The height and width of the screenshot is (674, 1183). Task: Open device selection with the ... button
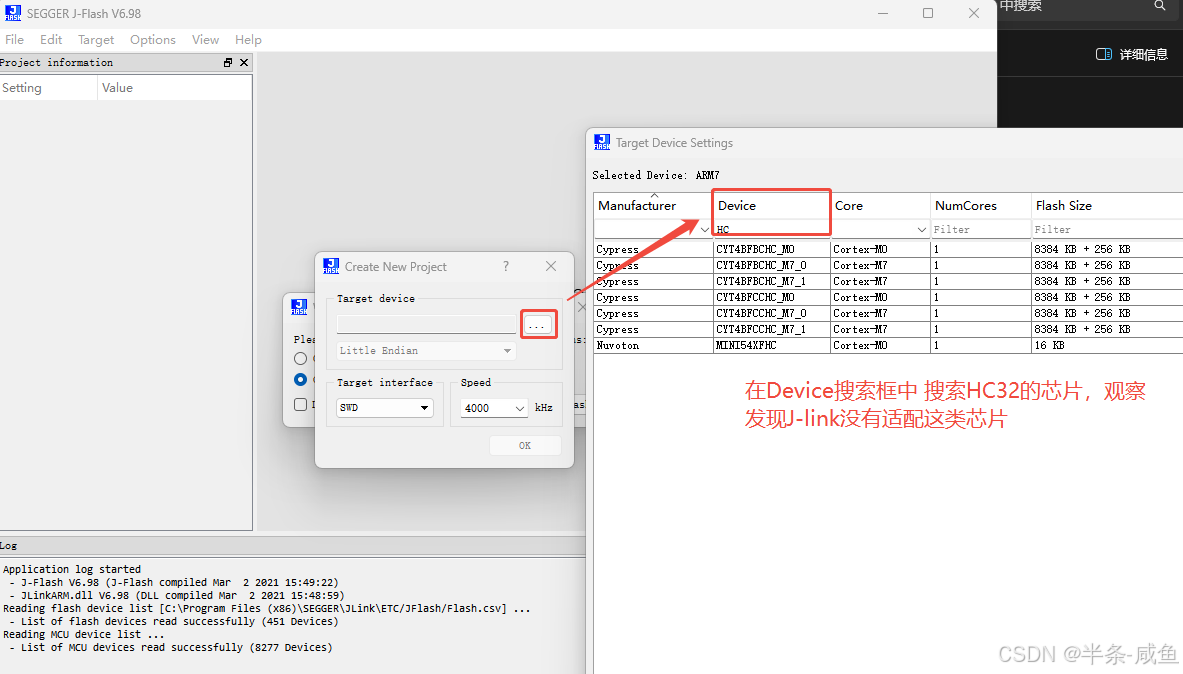tap(538, 325)
